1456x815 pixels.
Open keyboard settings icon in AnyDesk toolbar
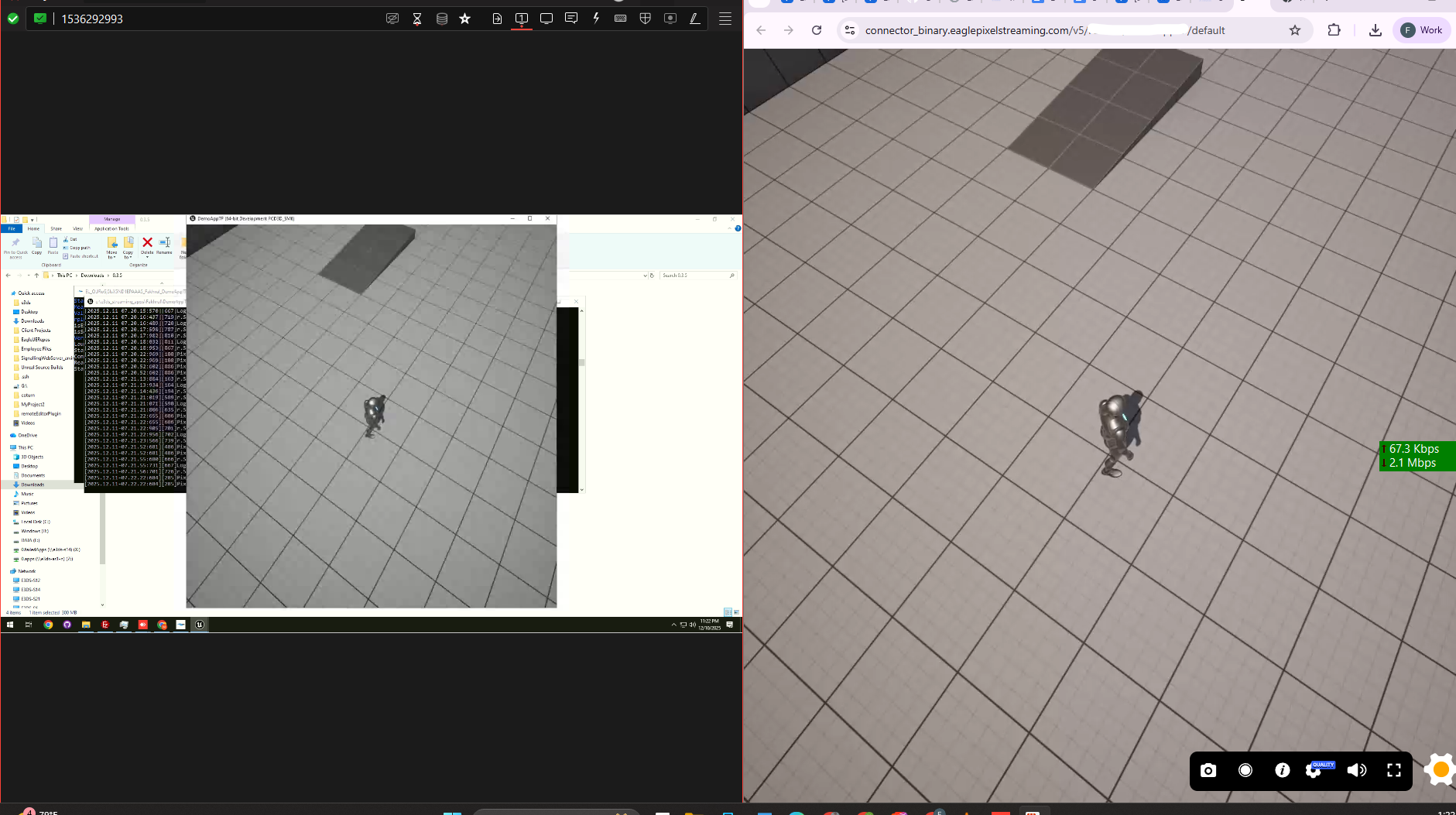[x=621, y=19]
